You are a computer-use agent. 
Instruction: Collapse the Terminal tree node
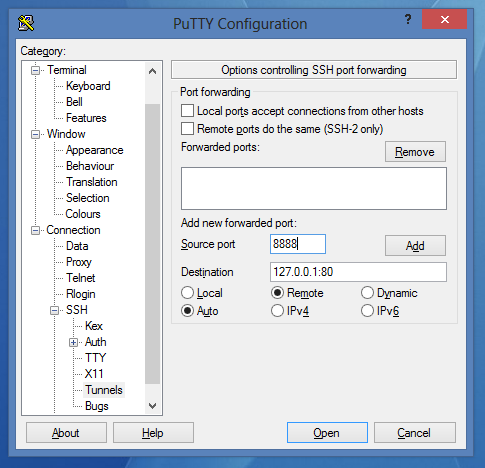click(x=35, y=70)
